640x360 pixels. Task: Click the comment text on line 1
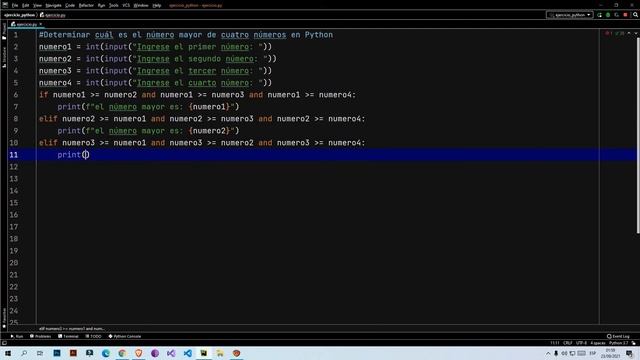coord(186,35)
